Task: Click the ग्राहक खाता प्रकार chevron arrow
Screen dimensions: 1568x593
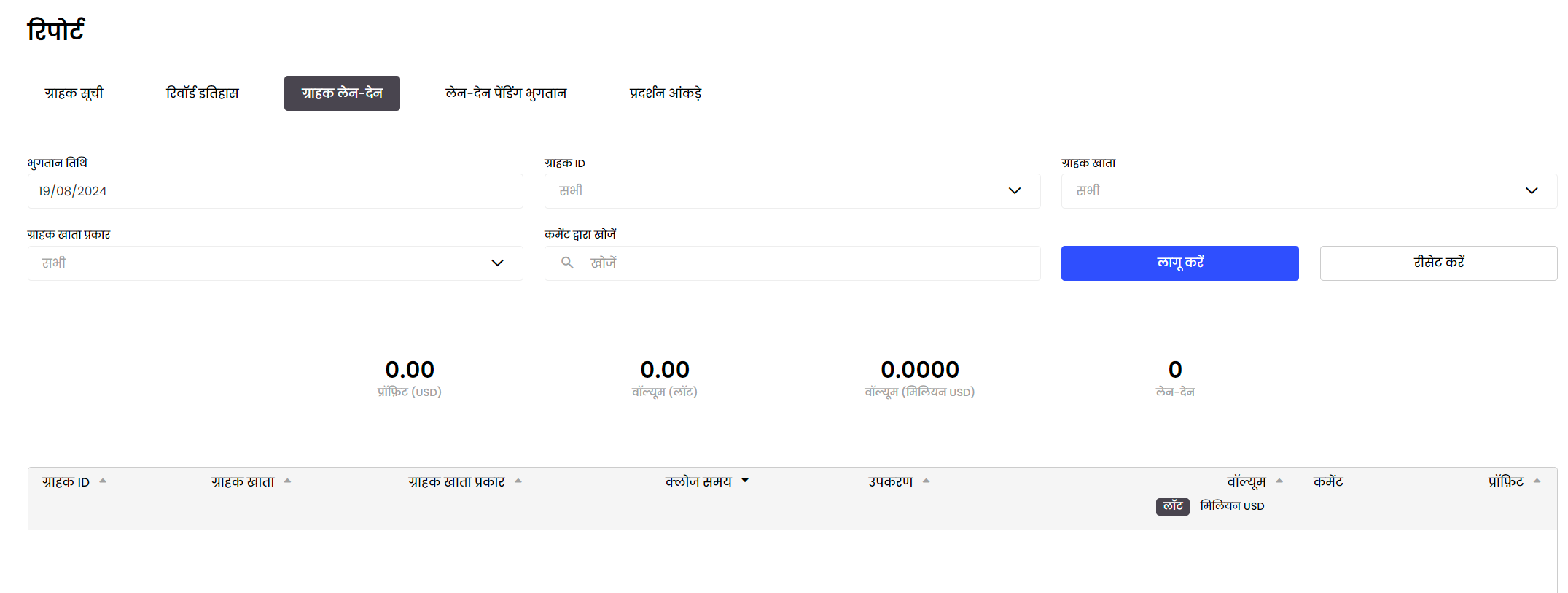Action: point(498,263)
